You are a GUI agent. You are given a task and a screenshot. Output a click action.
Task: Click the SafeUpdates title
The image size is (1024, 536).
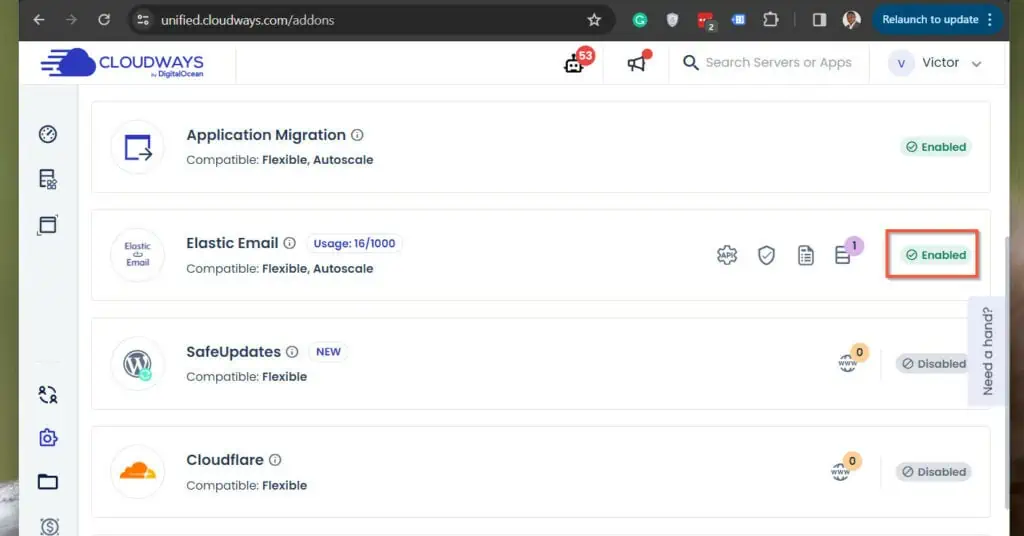point(233,352)
